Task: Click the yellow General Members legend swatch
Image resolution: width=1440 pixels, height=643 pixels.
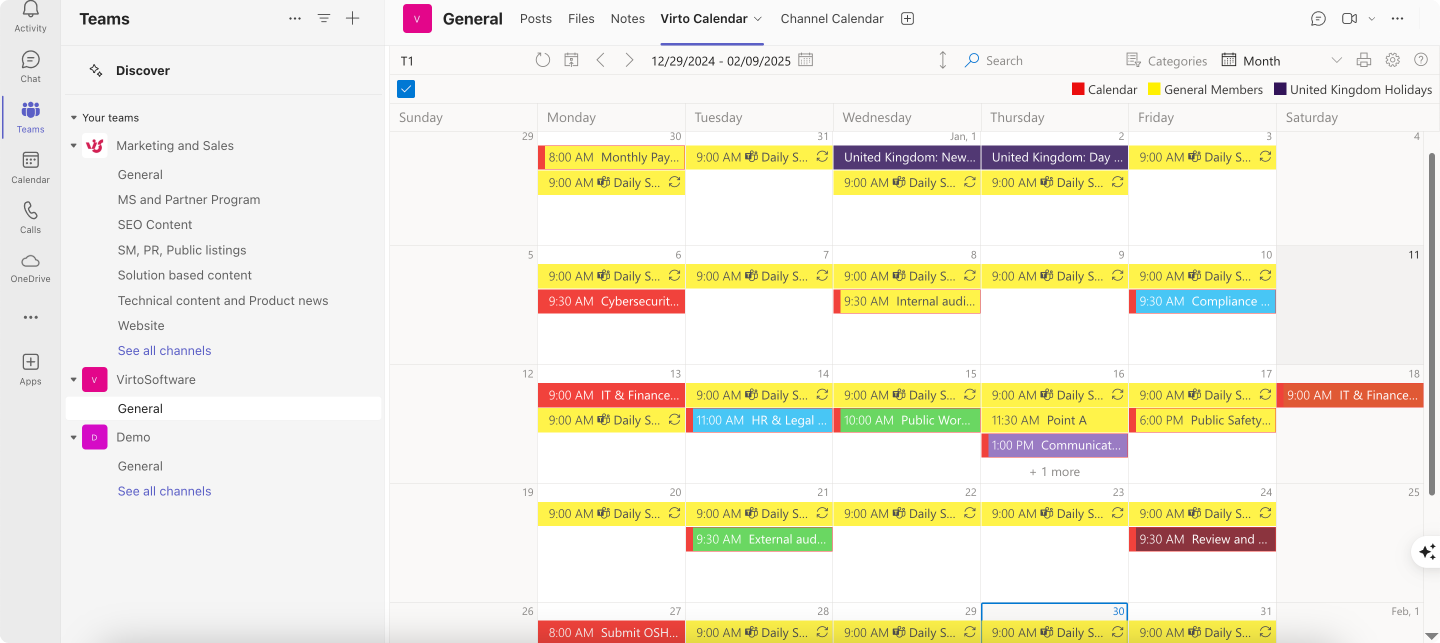Action: click(x=1154, y=90)
